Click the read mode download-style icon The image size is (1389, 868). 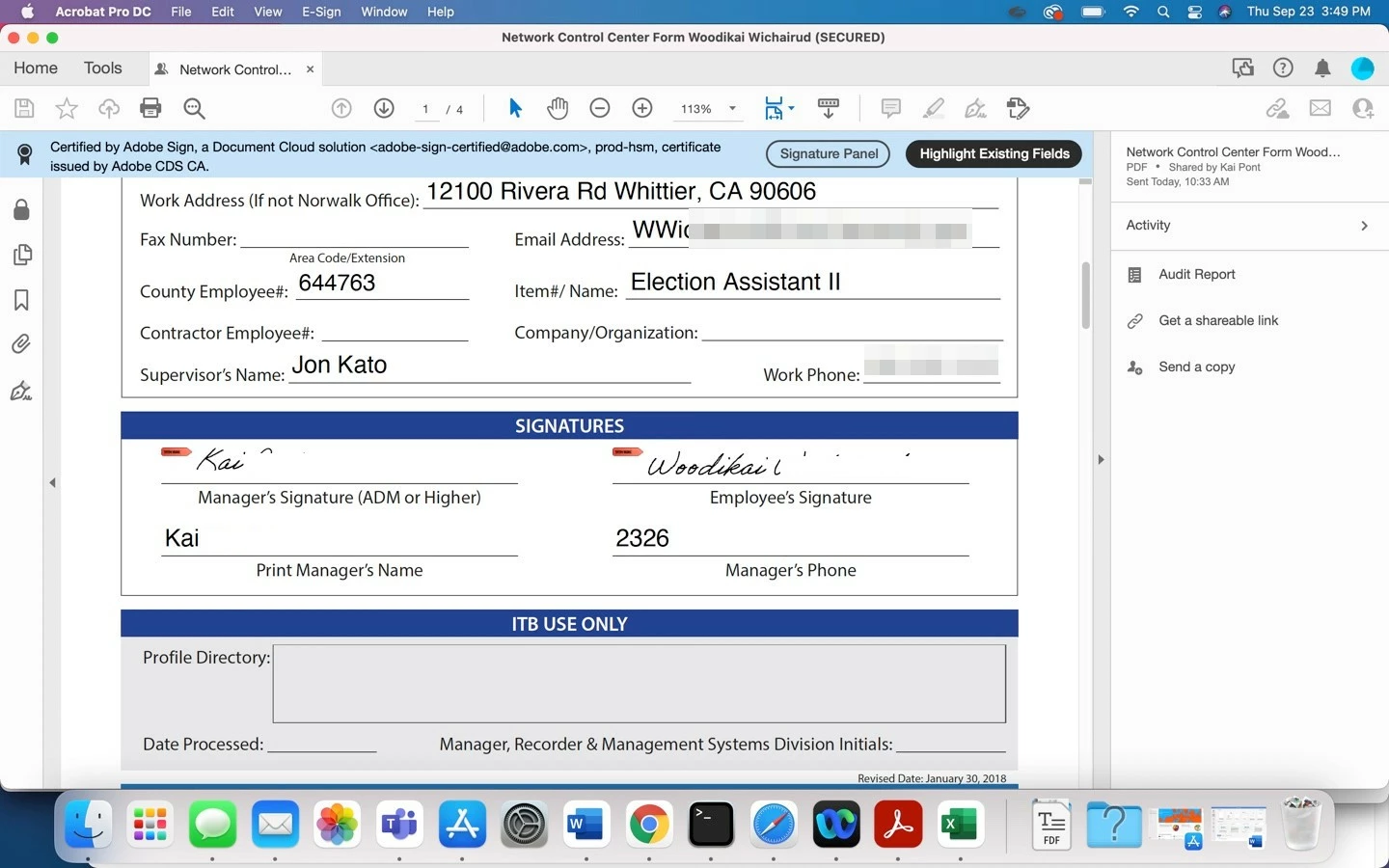828,108
